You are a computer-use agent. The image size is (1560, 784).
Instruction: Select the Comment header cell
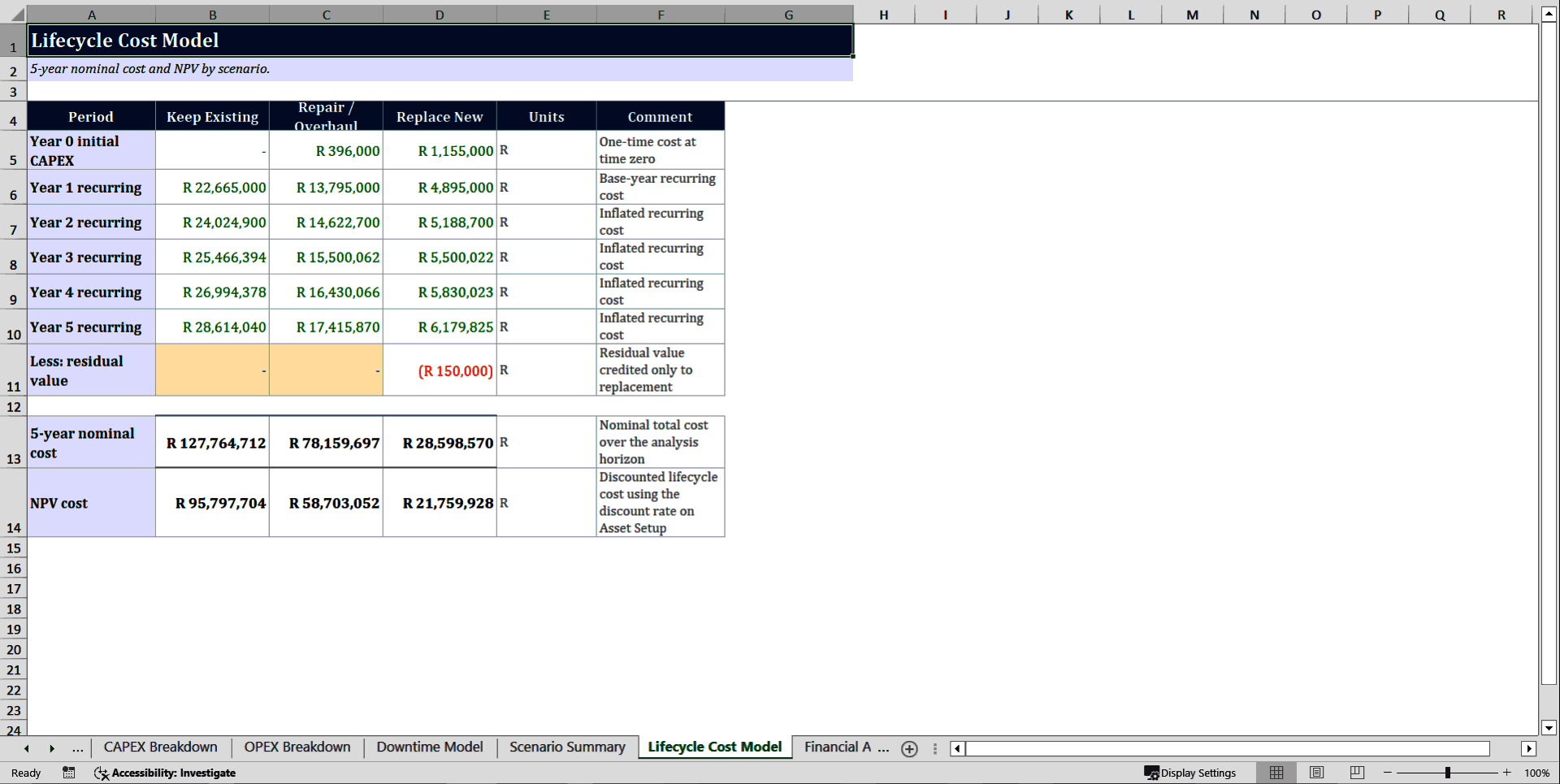point(660,116)
